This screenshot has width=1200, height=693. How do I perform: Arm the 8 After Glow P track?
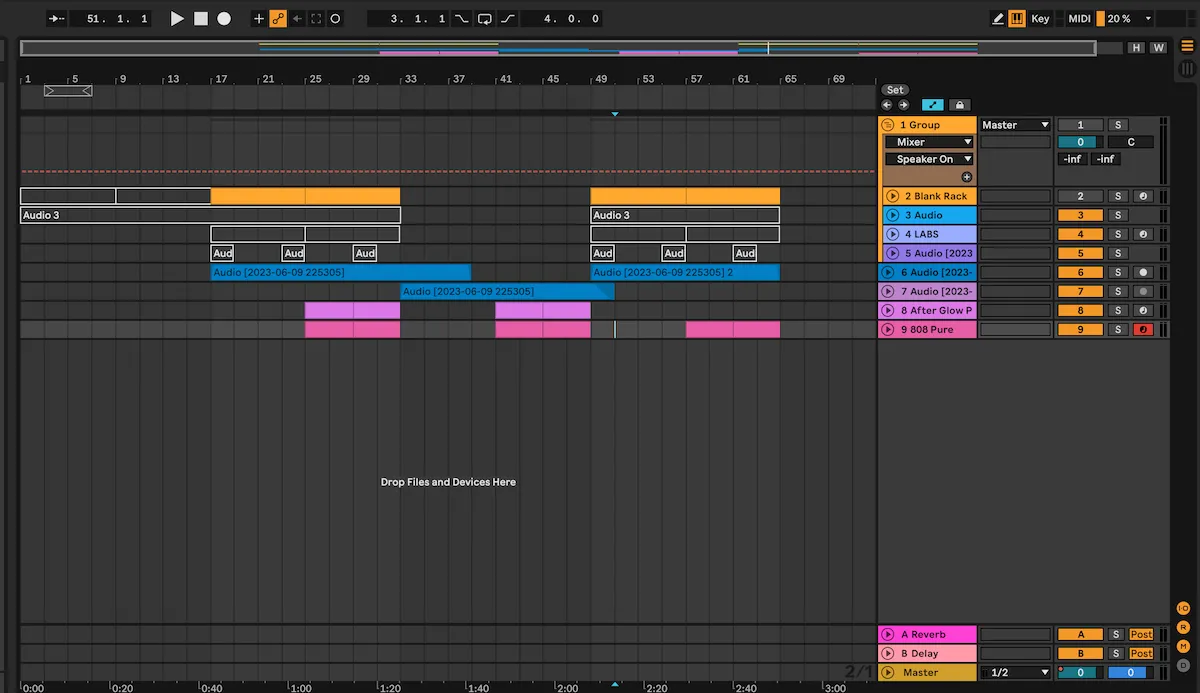tap(1142, 310)
